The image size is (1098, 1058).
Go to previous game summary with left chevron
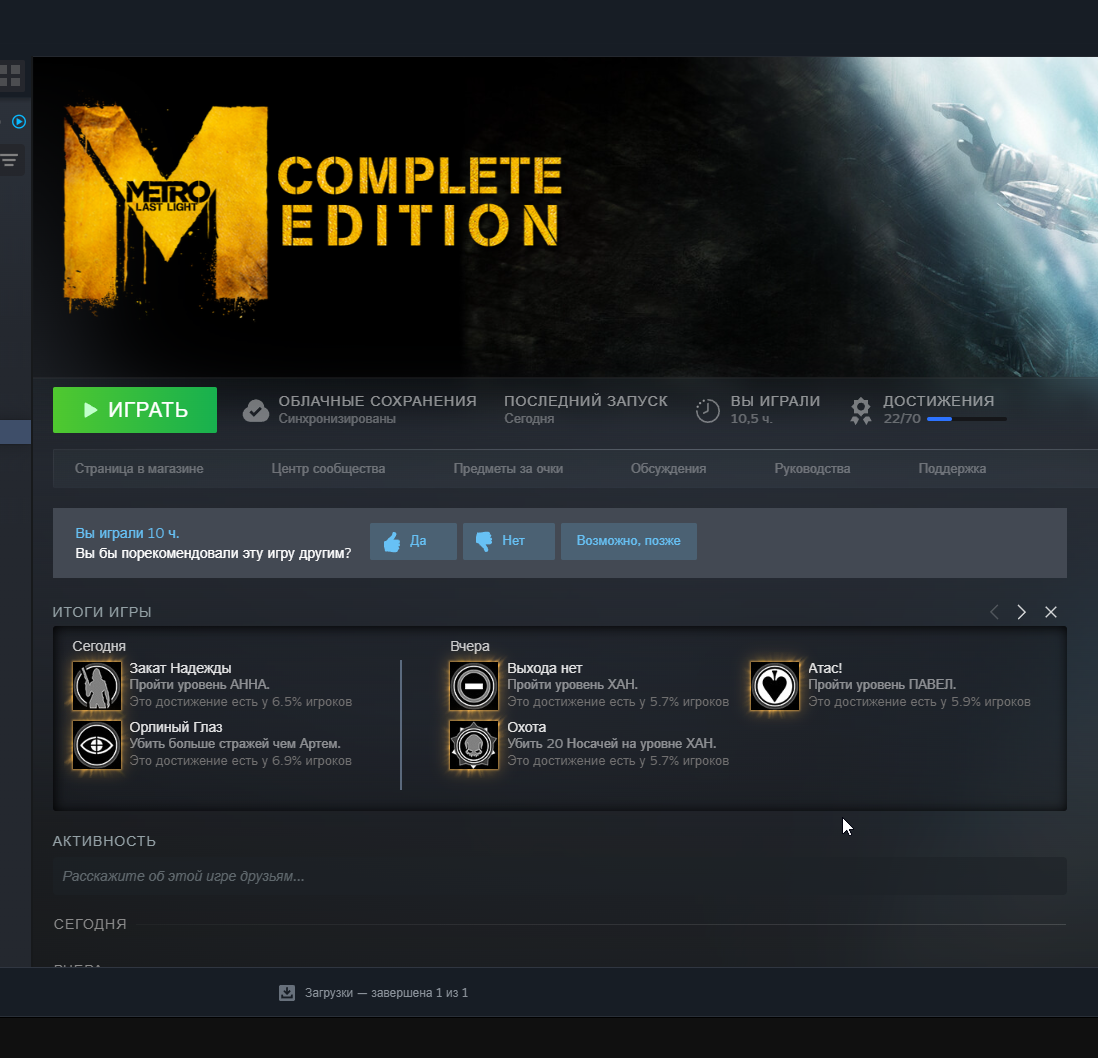(x=994, y=612)
